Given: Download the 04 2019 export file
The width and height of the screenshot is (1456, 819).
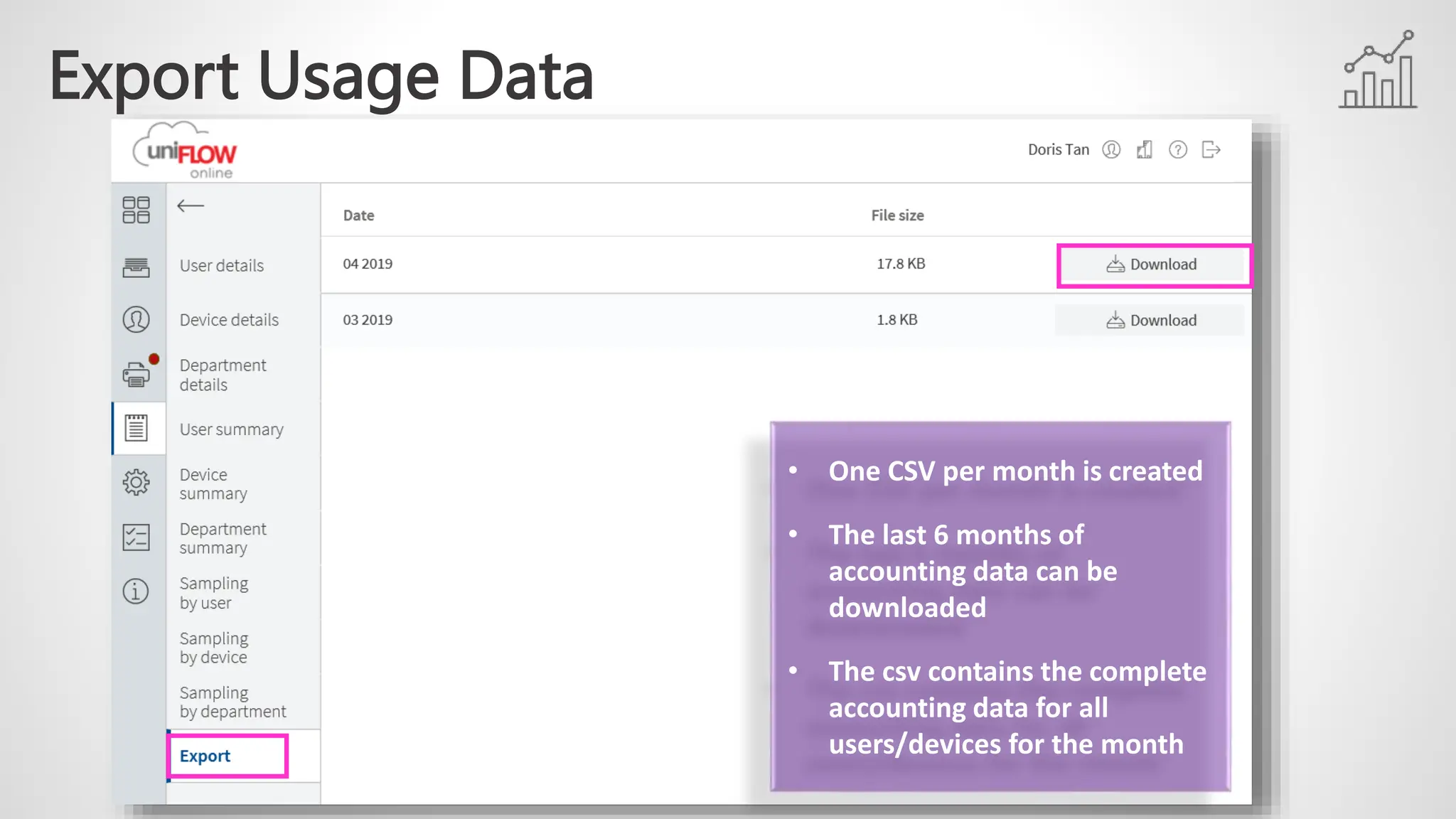Looking at the screenshot, I should [1152, 265].
